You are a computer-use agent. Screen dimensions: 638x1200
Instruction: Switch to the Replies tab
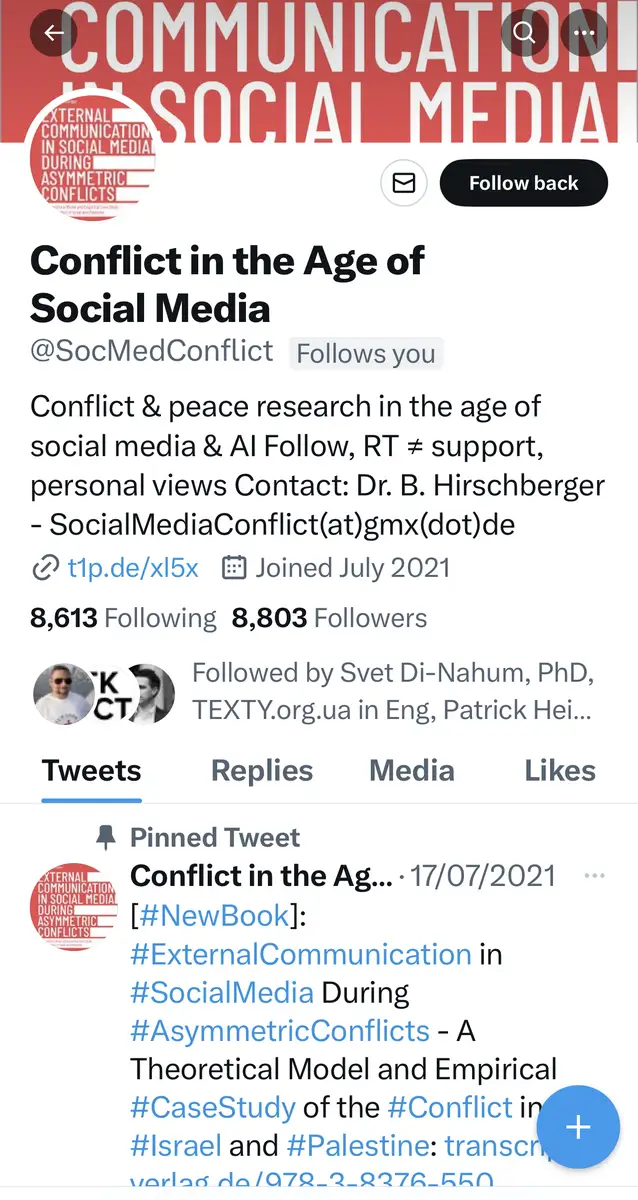(262, 770)
